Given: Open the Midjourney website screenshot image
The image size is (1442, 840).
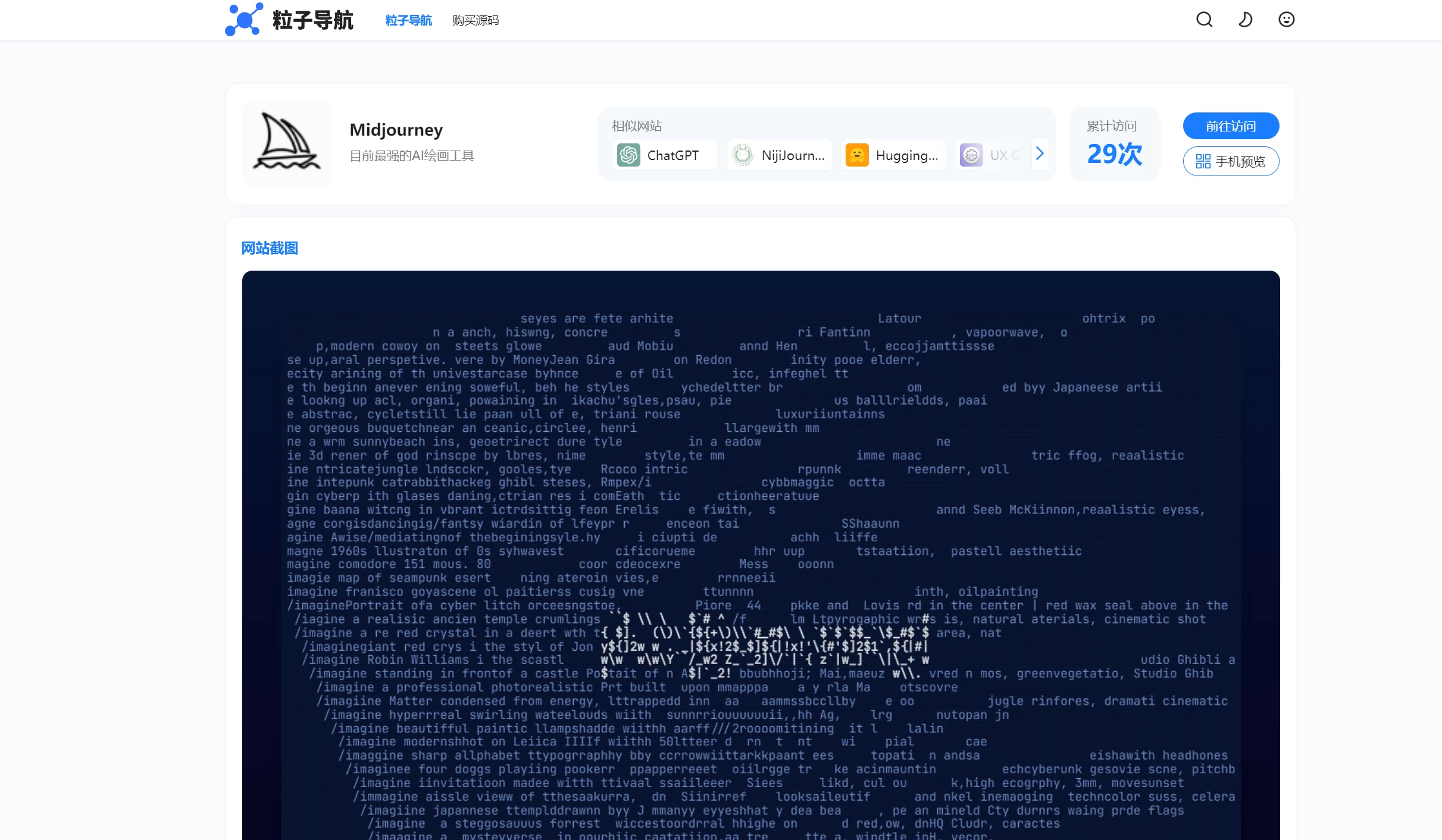Looking at the screenshot, I should (x=761, y=555).
